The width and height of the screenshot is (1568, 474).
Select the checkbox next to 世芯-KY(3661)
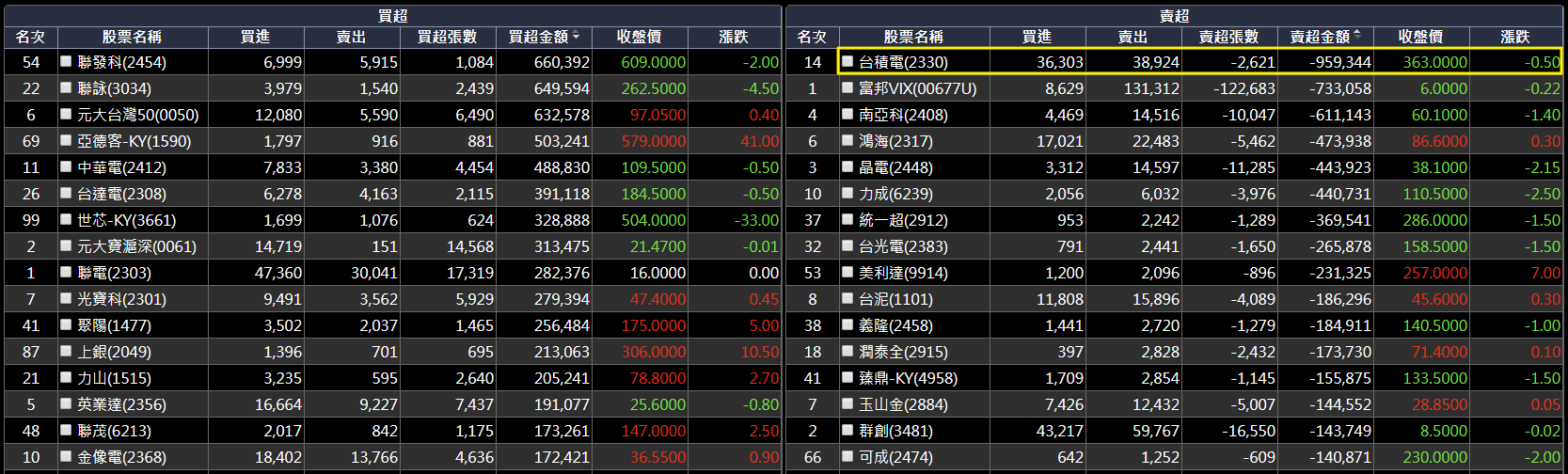(66, 219)
